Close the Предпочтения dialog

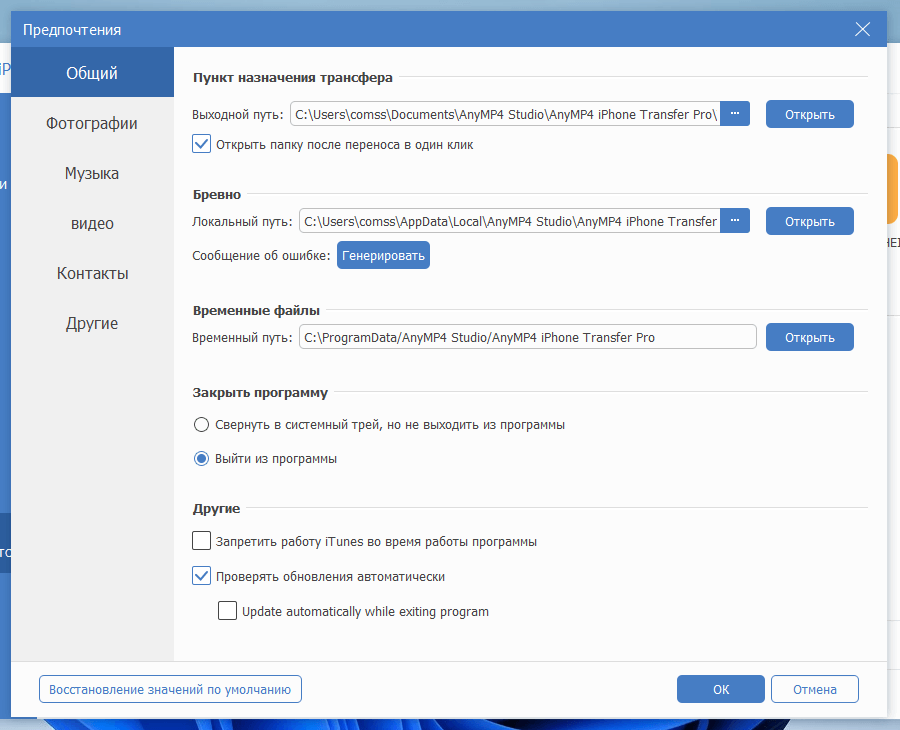click(x=862, y=29)
